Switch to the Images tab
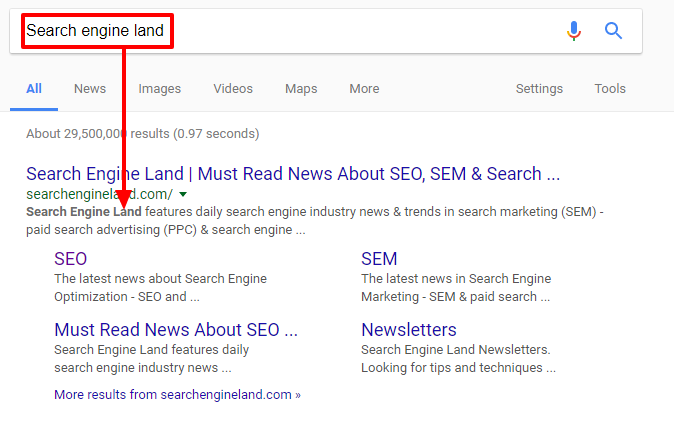This screenshot has height=440, width=674. pos(159,89)
